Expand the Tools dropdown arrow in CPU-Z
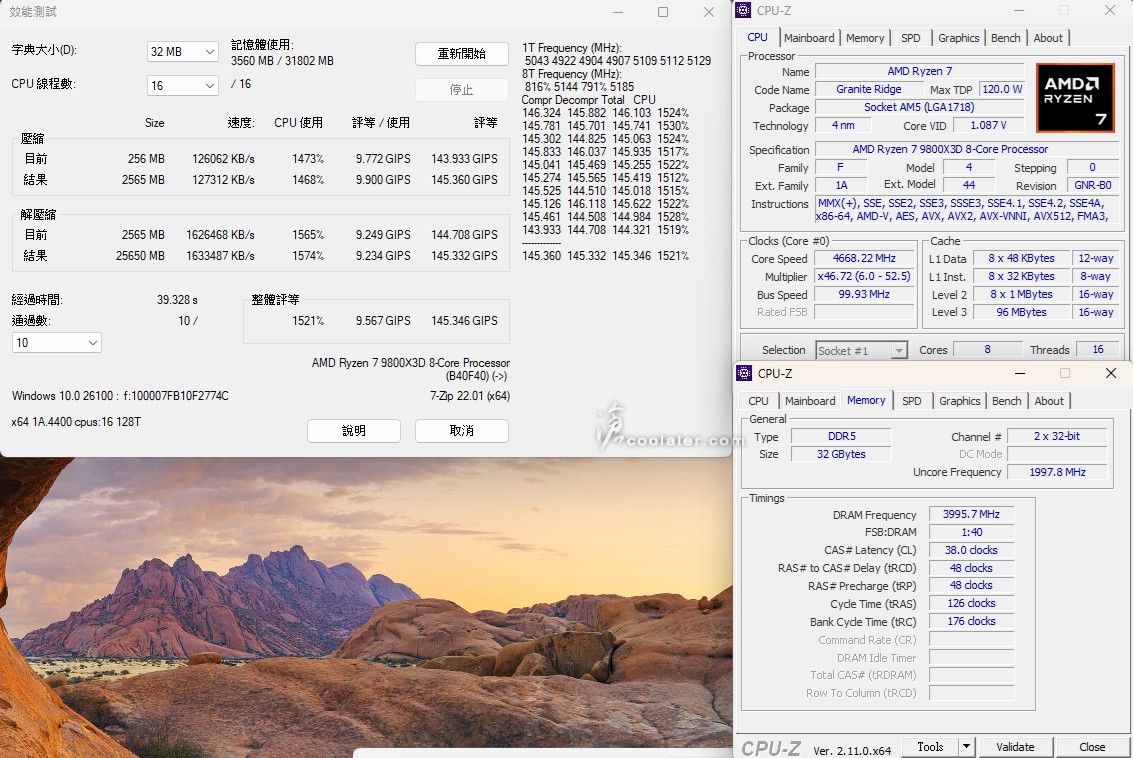This screenshot has width=1133, height=758. (x=966, y=746)
